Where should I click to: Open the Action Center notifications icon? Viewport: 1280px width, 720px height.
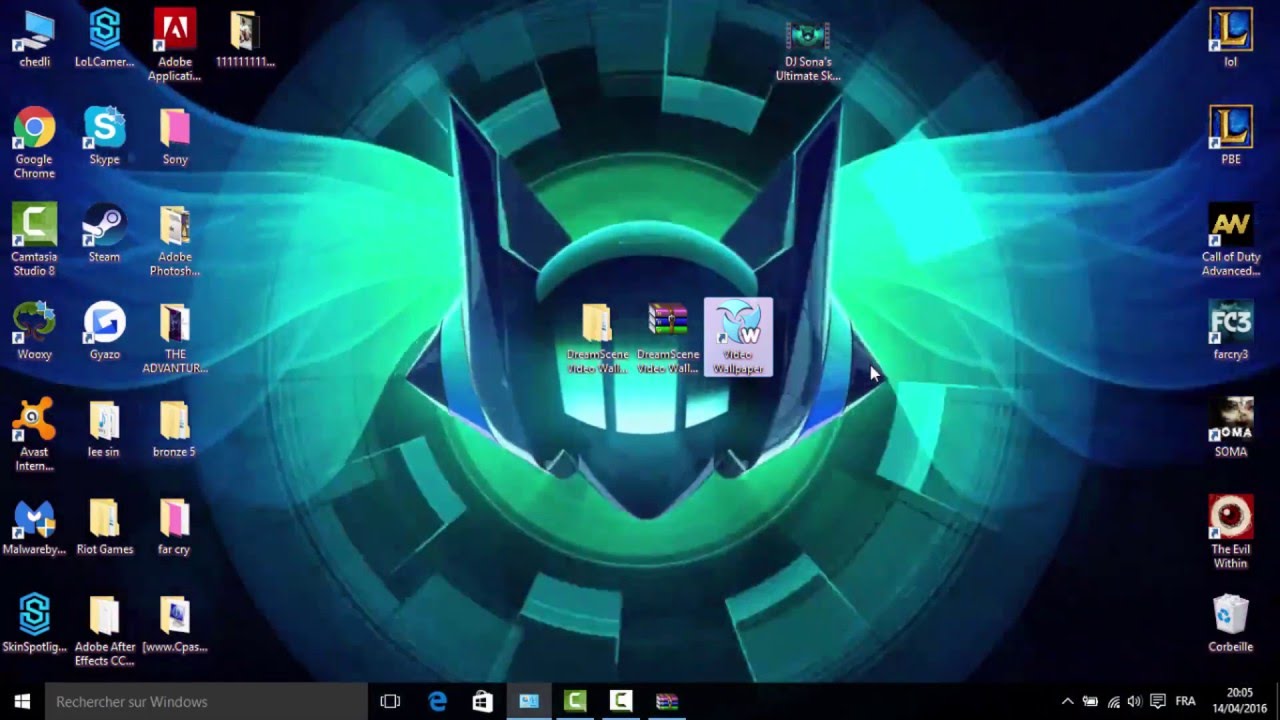pos(1158,702)
